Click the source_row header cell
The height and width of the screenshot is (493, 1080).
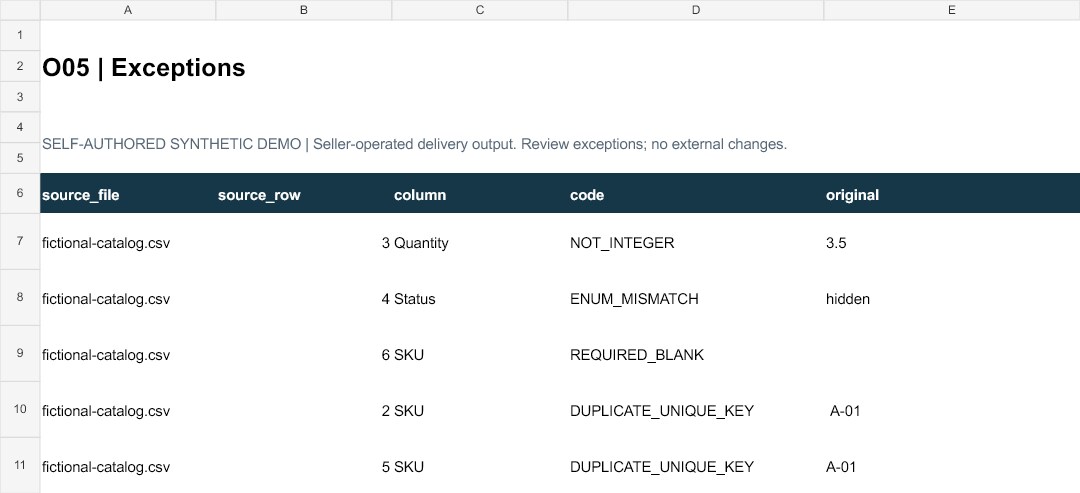(x=304, y=193)
